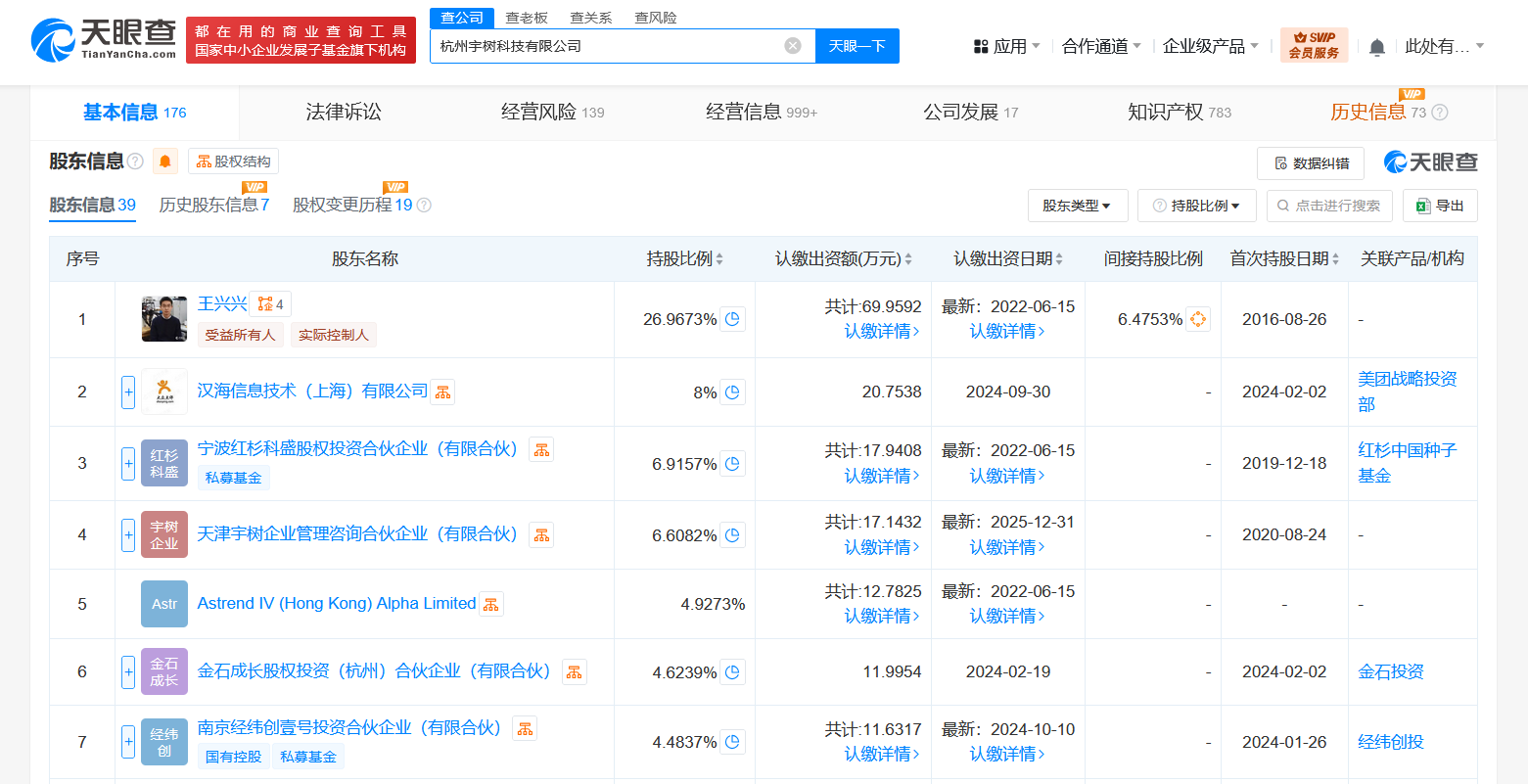
Task: Open 王兴兴 shareholder profile link
Action: pyautogui.click(x=222, y=304)
